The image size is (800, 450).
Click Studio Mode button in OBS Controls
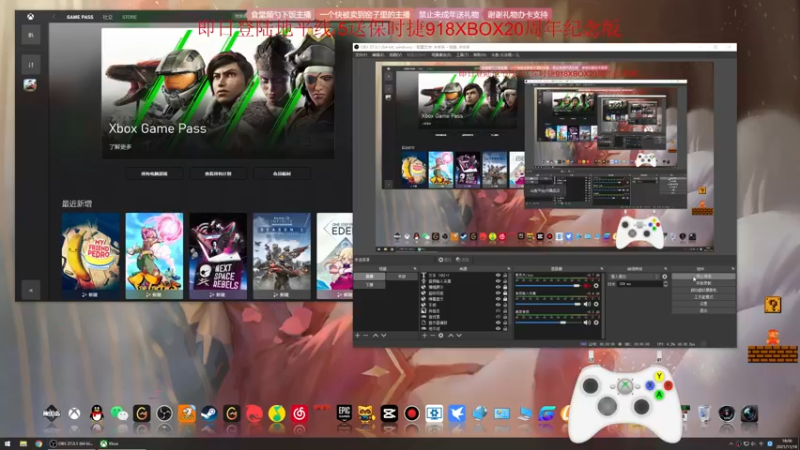(x=704, y=296)
